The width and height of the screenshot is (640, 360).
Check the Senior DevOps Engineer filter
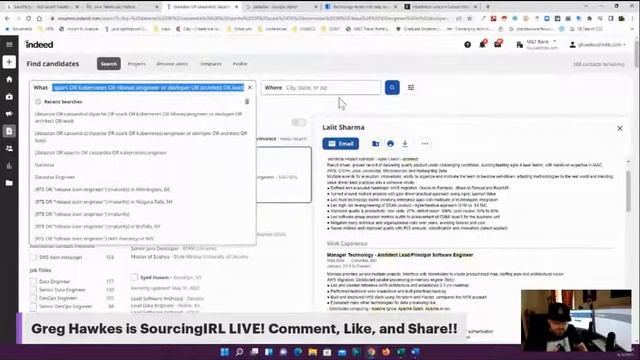coord(33,306)
